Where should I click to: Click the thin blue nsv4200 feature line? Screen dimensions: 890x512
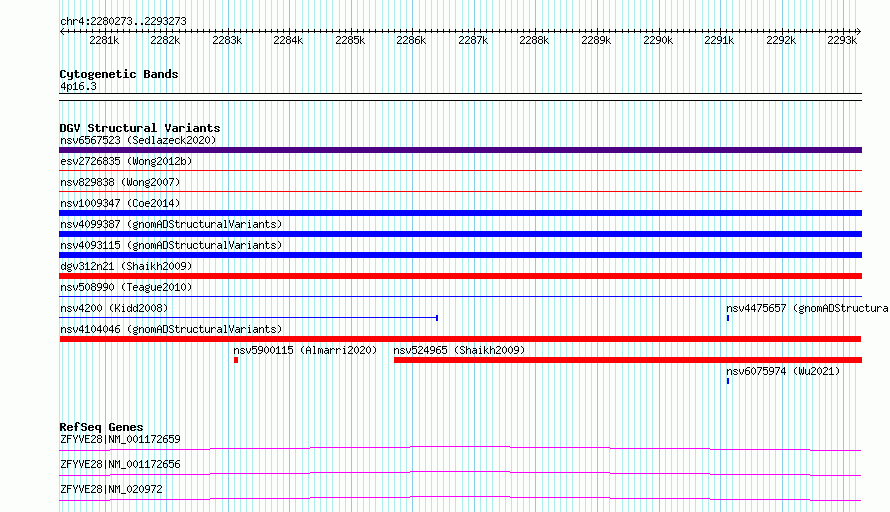click(249, 318)
